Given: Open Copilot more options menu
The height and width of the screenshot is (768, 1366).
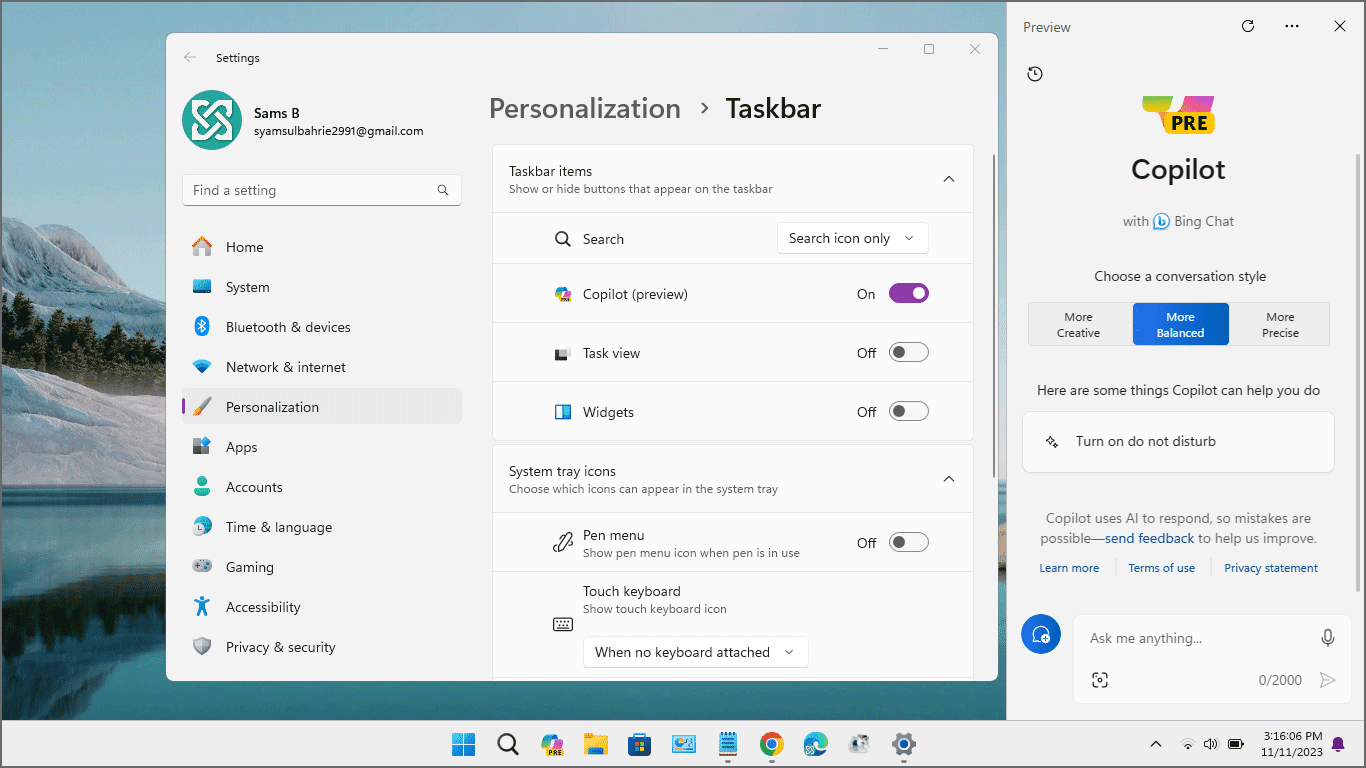Looking at the screenshot, I should tap(1292, 27).
